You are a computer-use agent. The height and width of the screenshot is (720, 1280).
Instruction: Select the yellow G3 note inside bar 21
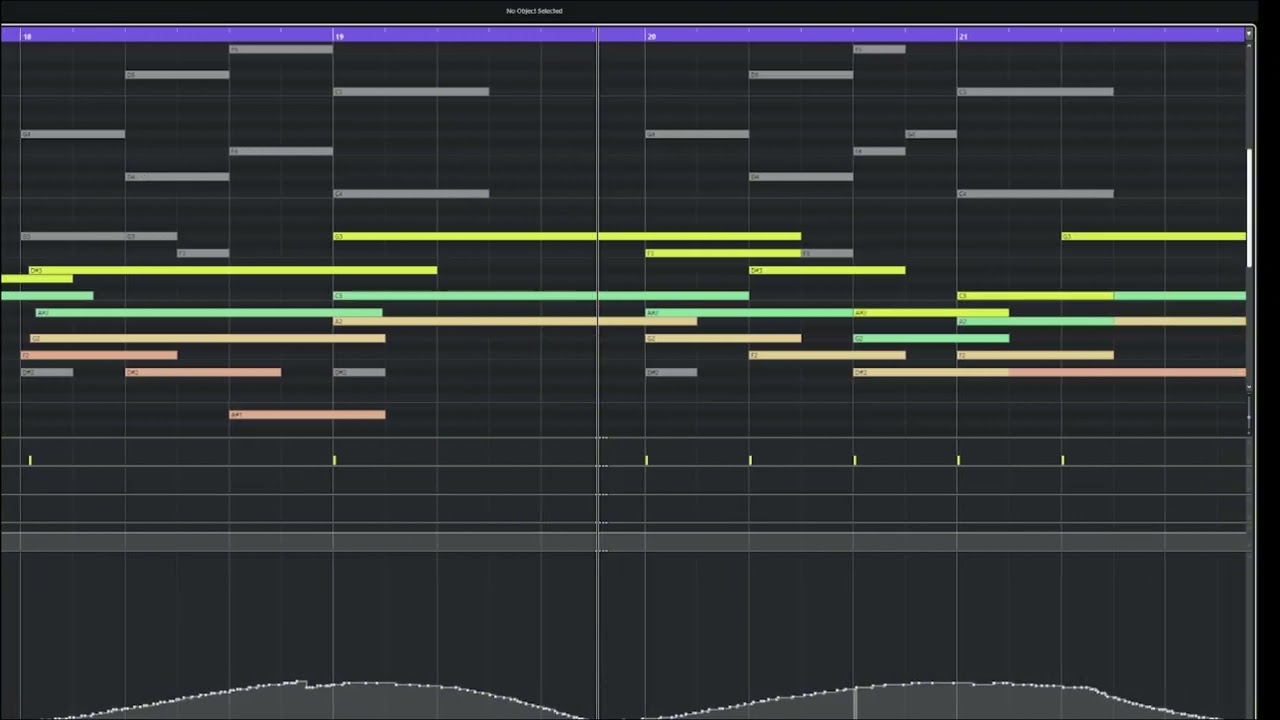(x=1154, y=237)
